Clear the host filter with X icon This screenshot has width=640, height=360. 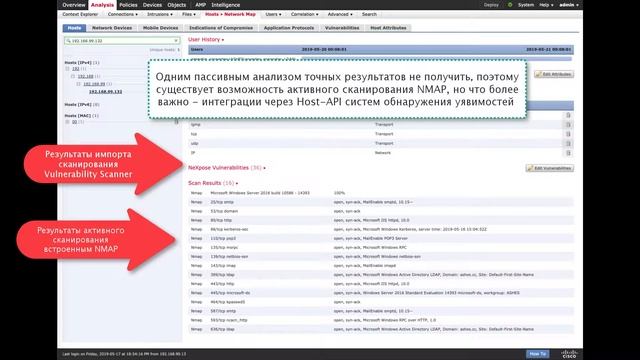pyautogui.click(x=176, y=41)
